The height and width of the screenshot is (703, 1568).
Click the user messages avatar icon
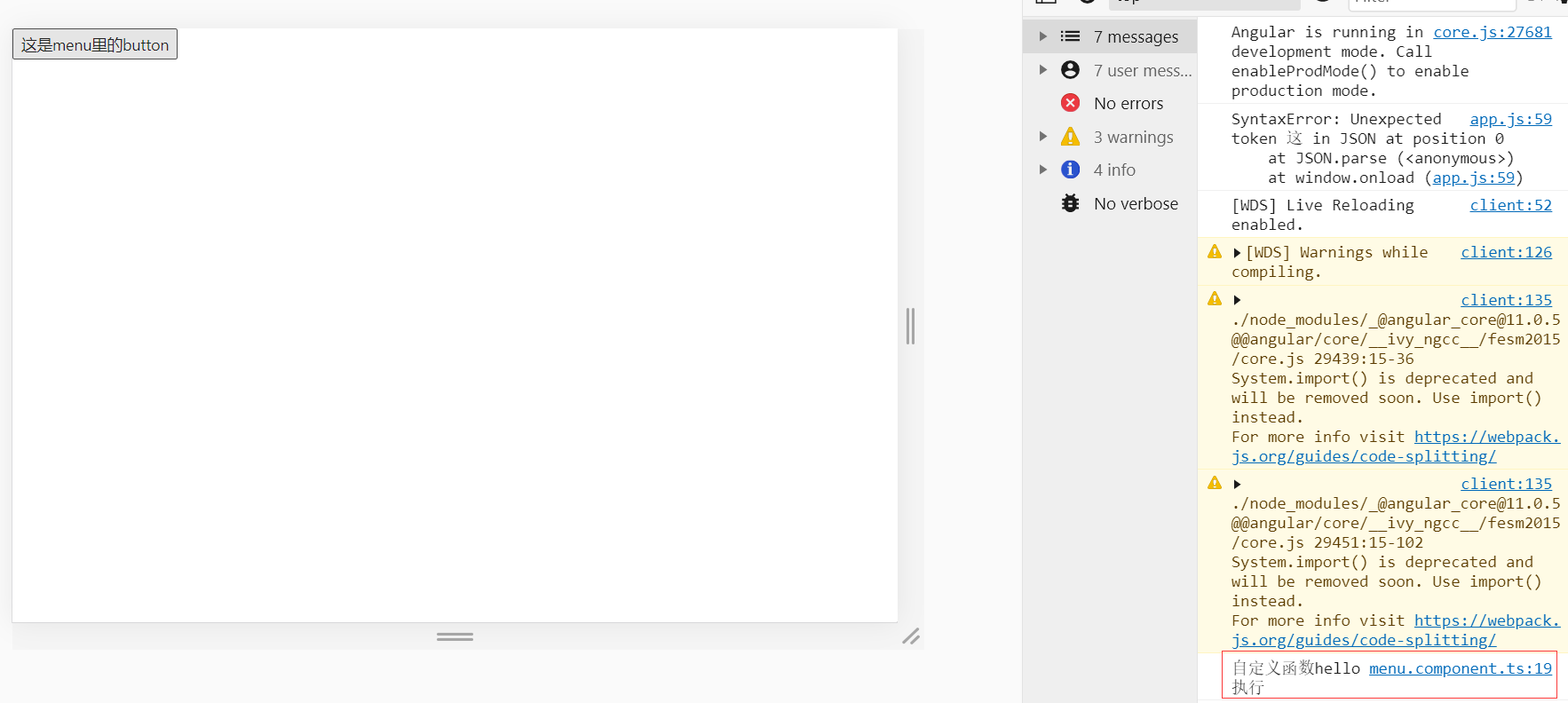(x=1070, y=70)
